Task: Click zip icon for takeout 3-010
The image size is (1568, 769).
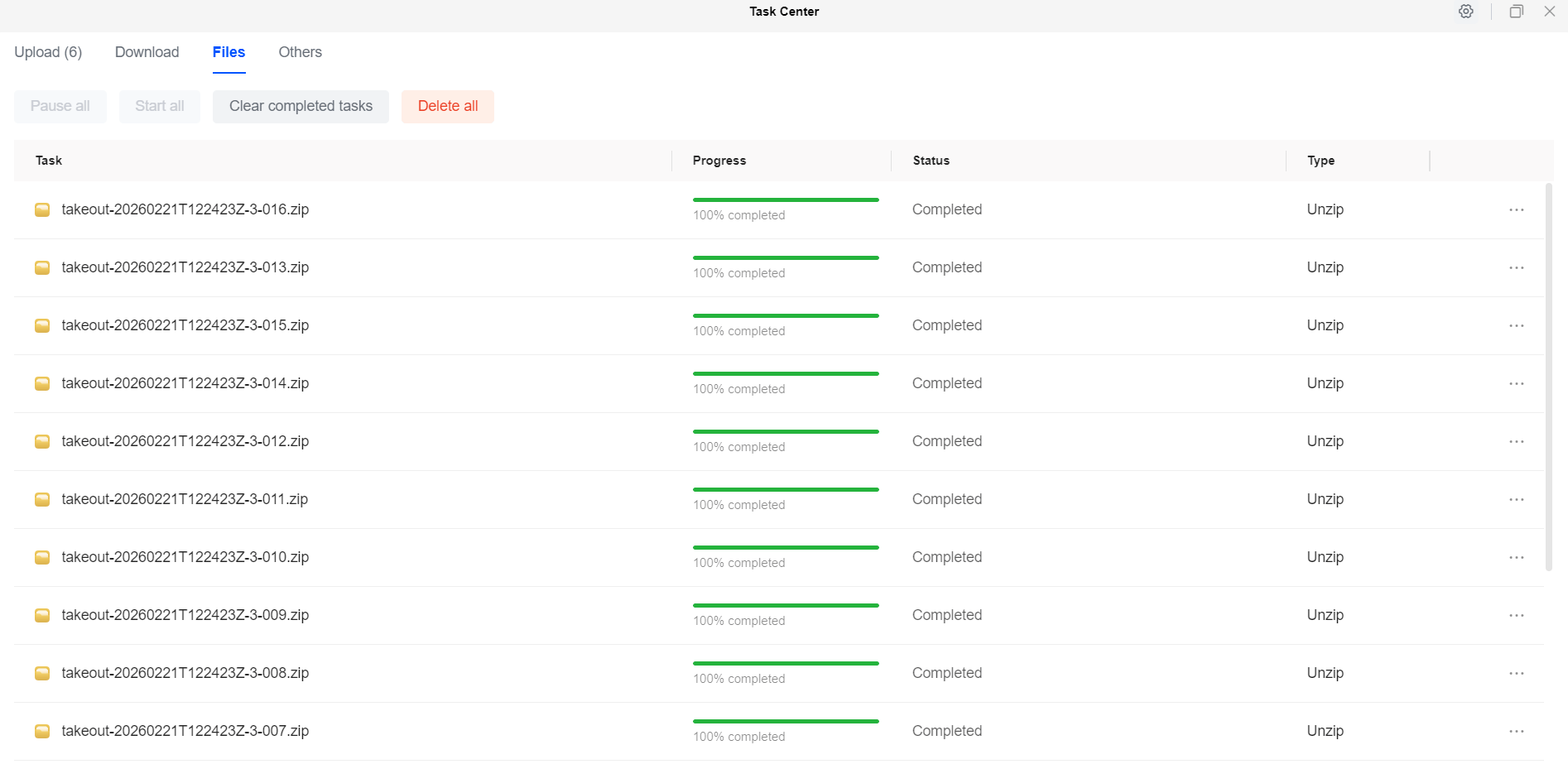Action: coord(42,558)
